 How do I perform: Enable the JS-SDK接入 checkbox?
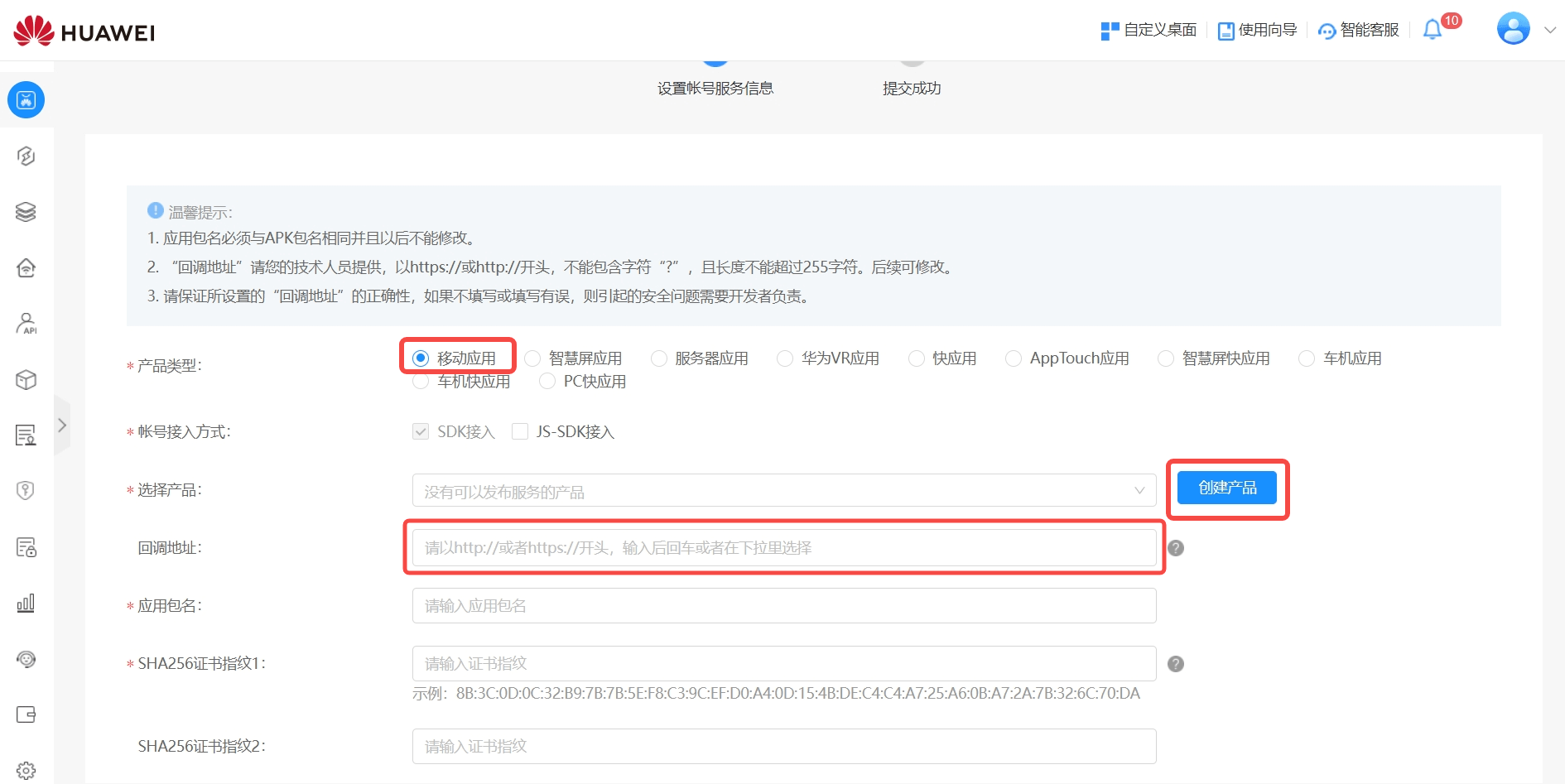click(x=520, y=431)
